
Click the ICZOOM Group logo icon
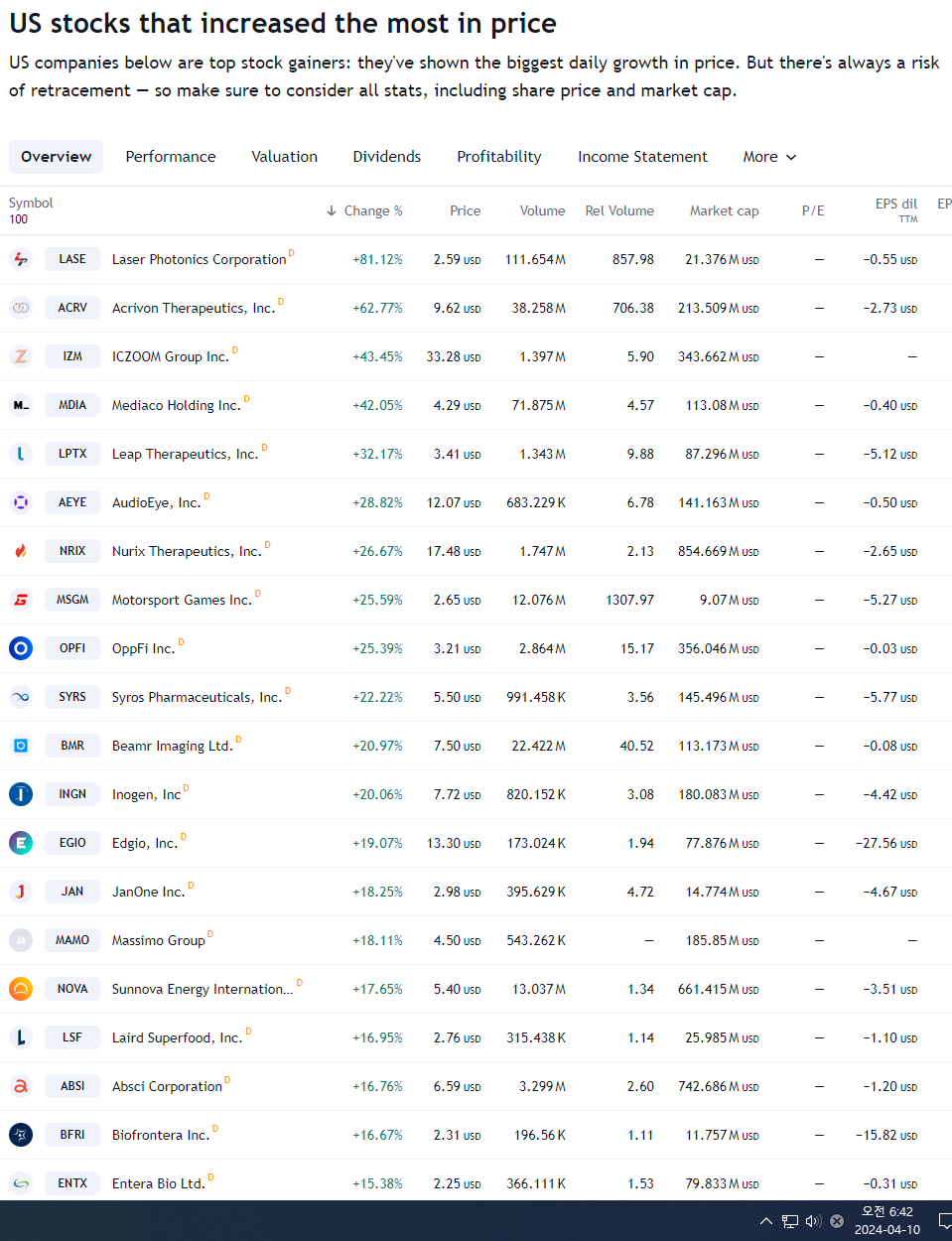(x=21, y=356)
